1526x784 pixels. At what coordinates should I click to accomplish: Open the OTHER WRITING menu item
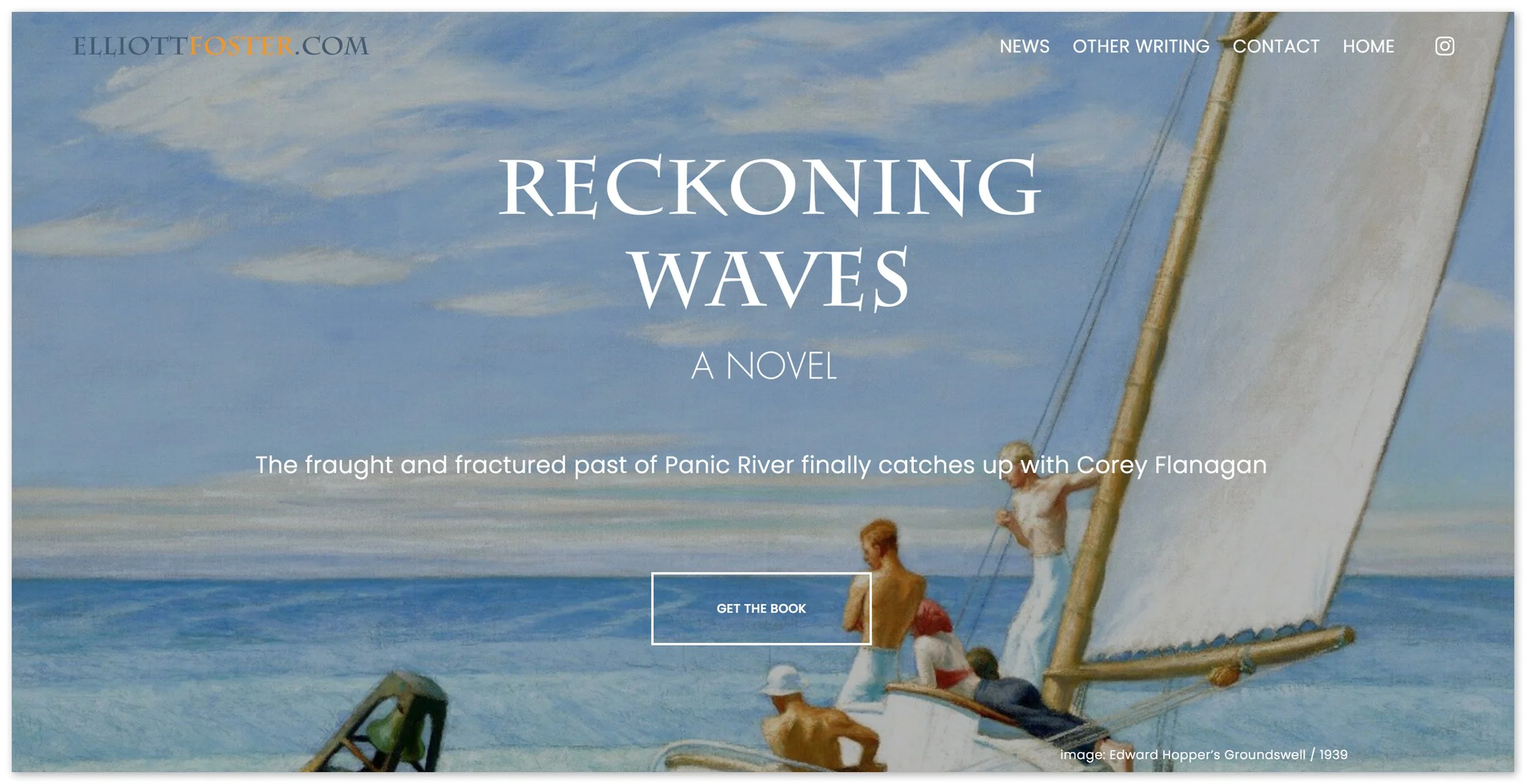tap(1141, 46)
